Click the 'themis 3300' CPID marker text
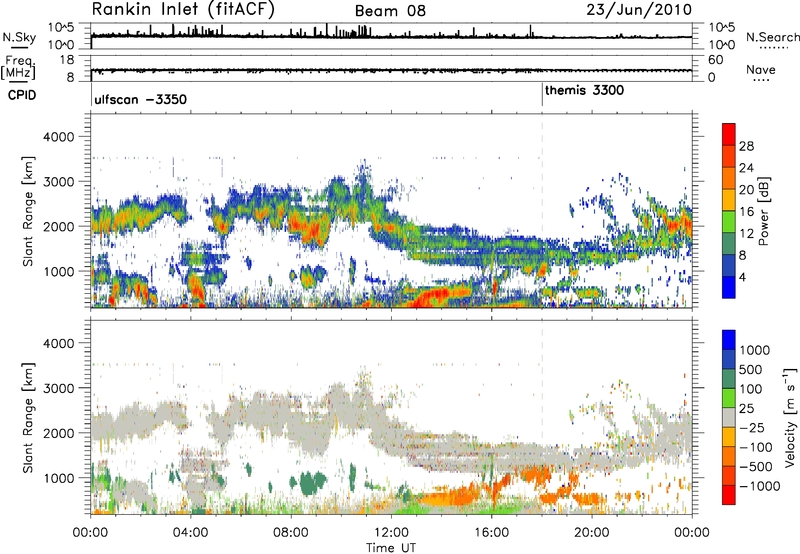Image resolution: width=800 pixels, height=554 pixels. (x=584, y=91)
